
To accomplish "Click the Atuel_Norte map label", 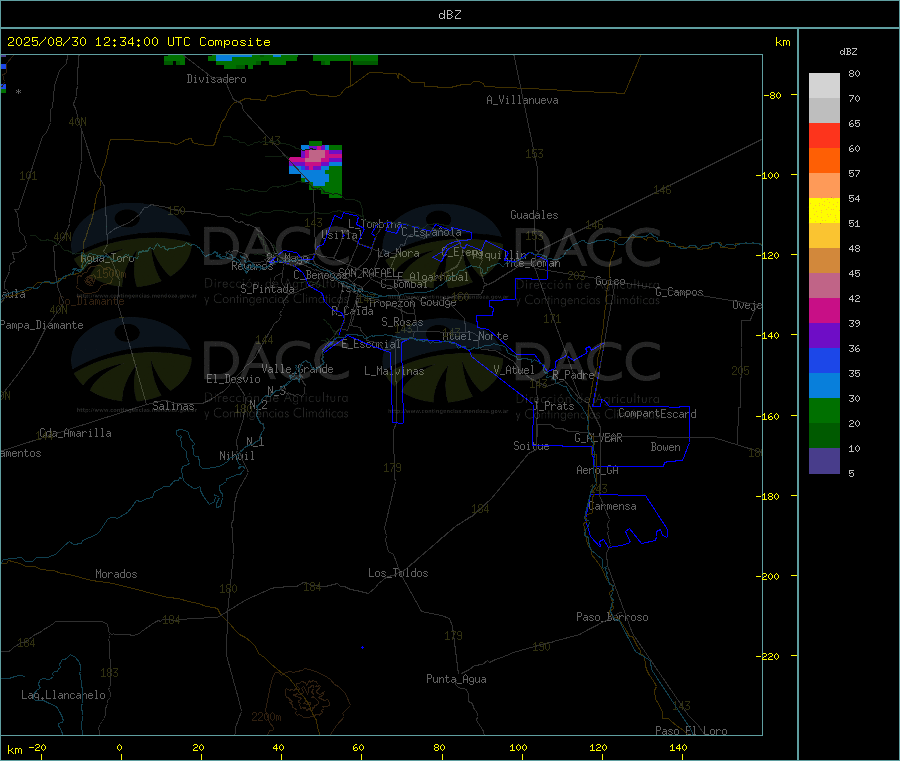I will 475,336.
